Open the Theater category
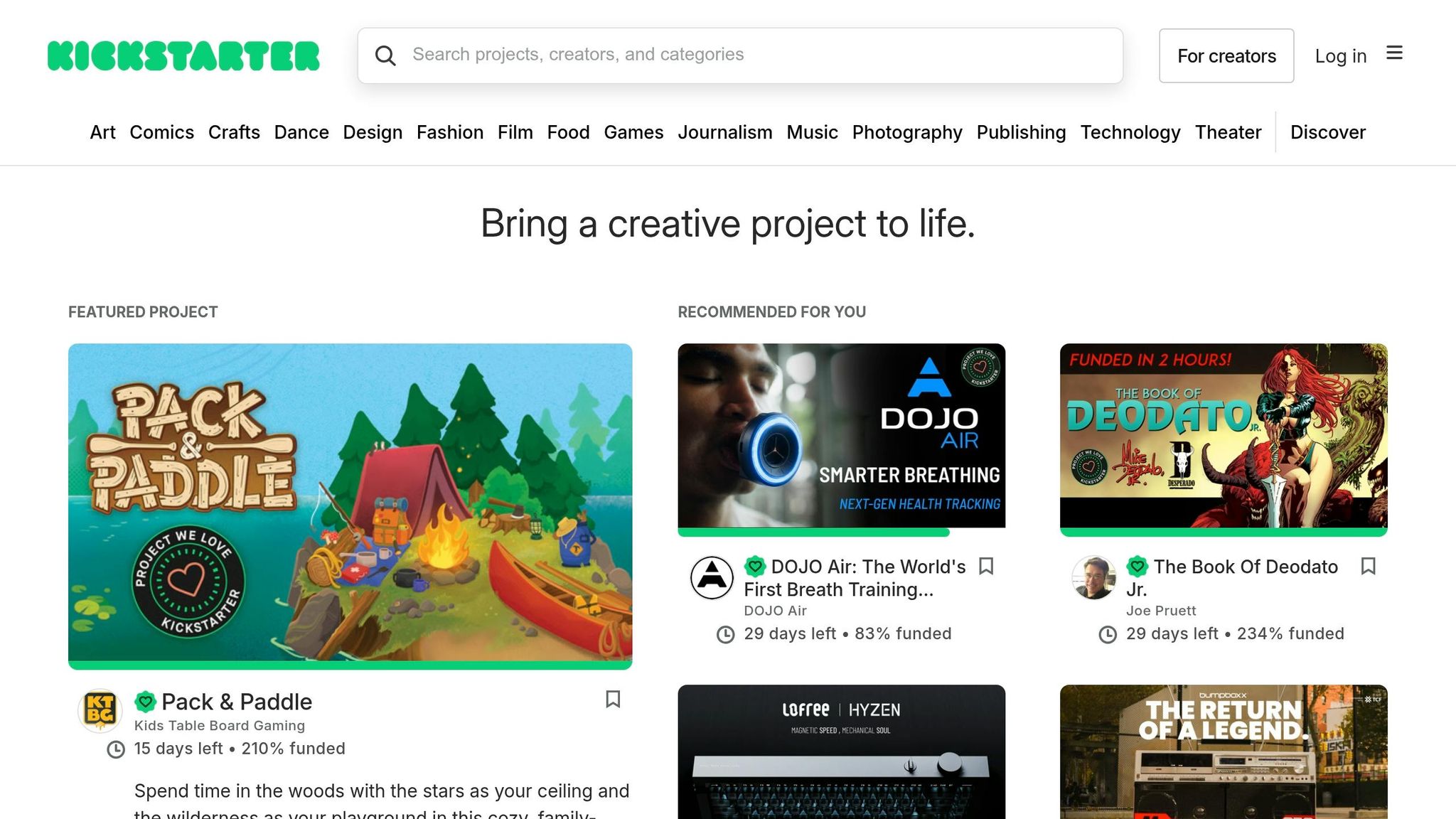 pyautogui.click(x=1228, y=132)
